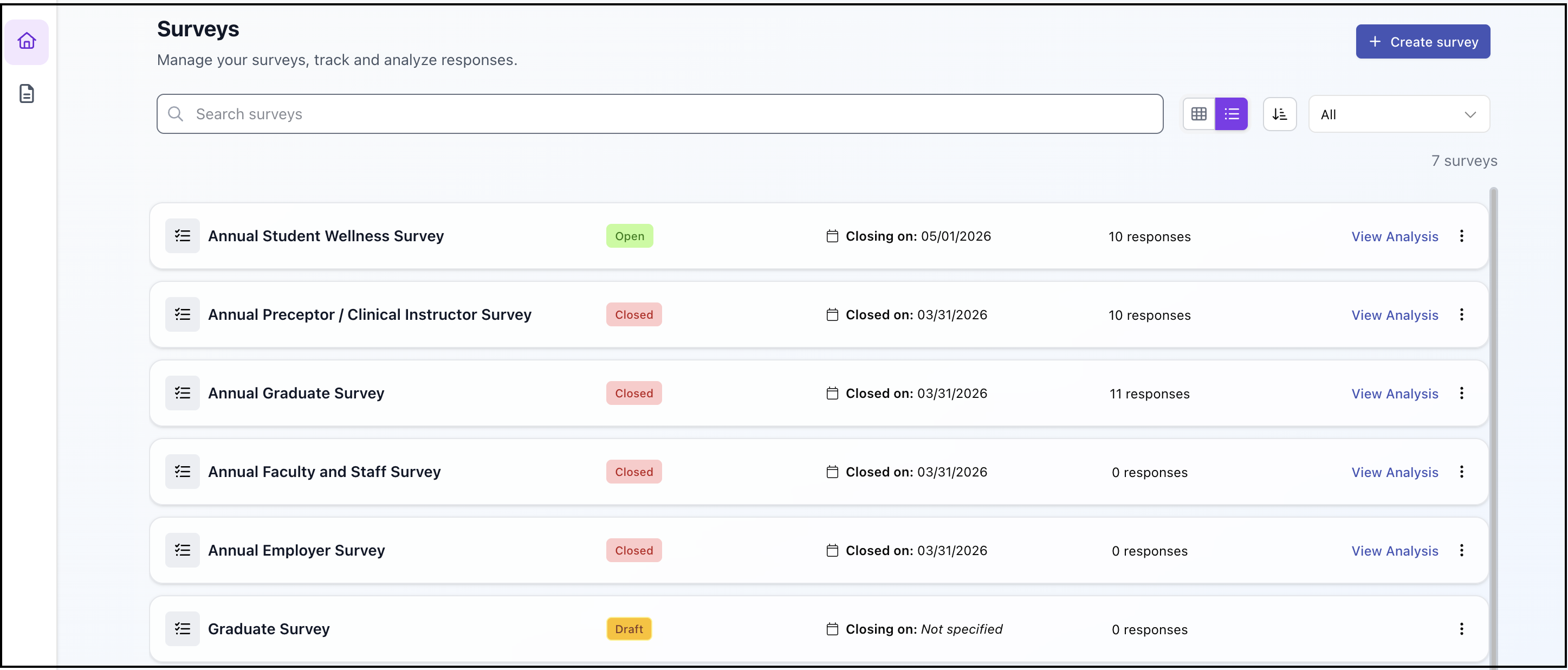This screenshot has width=1568, height=670.
Task: Open the Home sidebar icon
Action: click(x=27, y=41)
